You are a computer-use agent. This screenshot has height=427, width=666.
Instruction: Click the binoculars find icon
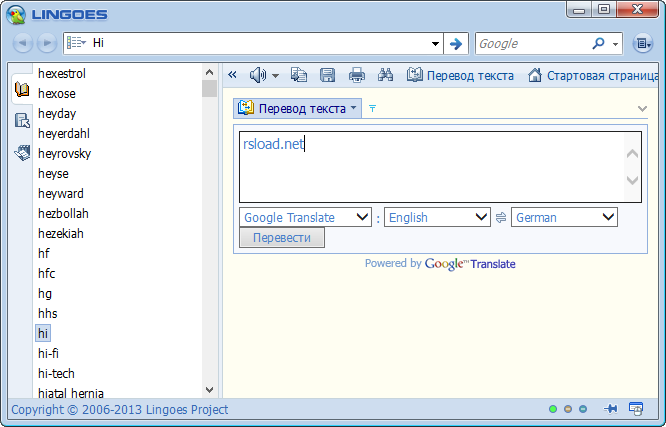tap(385, 75)
